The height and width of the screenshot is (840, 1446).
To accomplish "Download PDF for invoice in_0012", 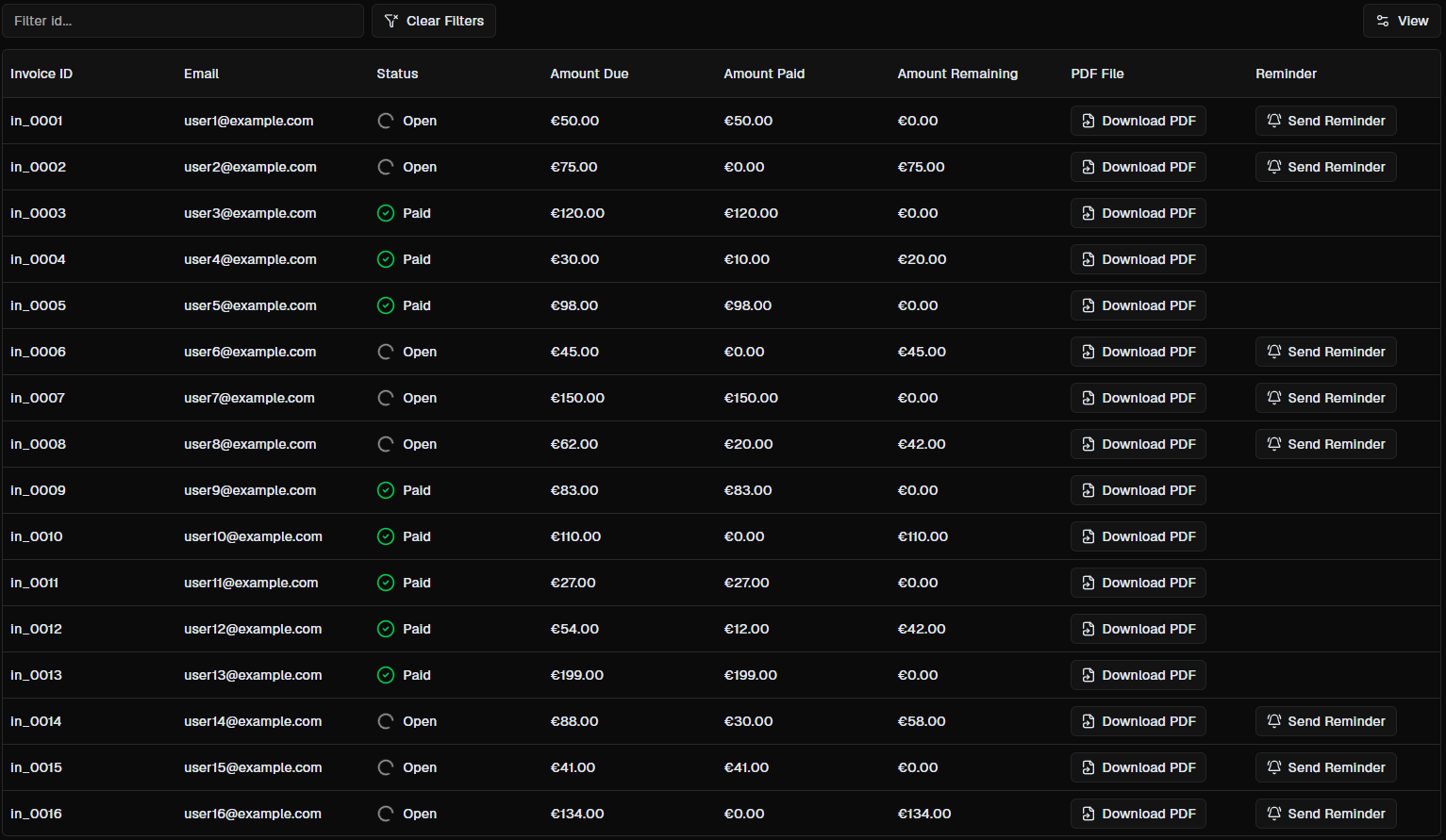I will tap(1138, 629).
